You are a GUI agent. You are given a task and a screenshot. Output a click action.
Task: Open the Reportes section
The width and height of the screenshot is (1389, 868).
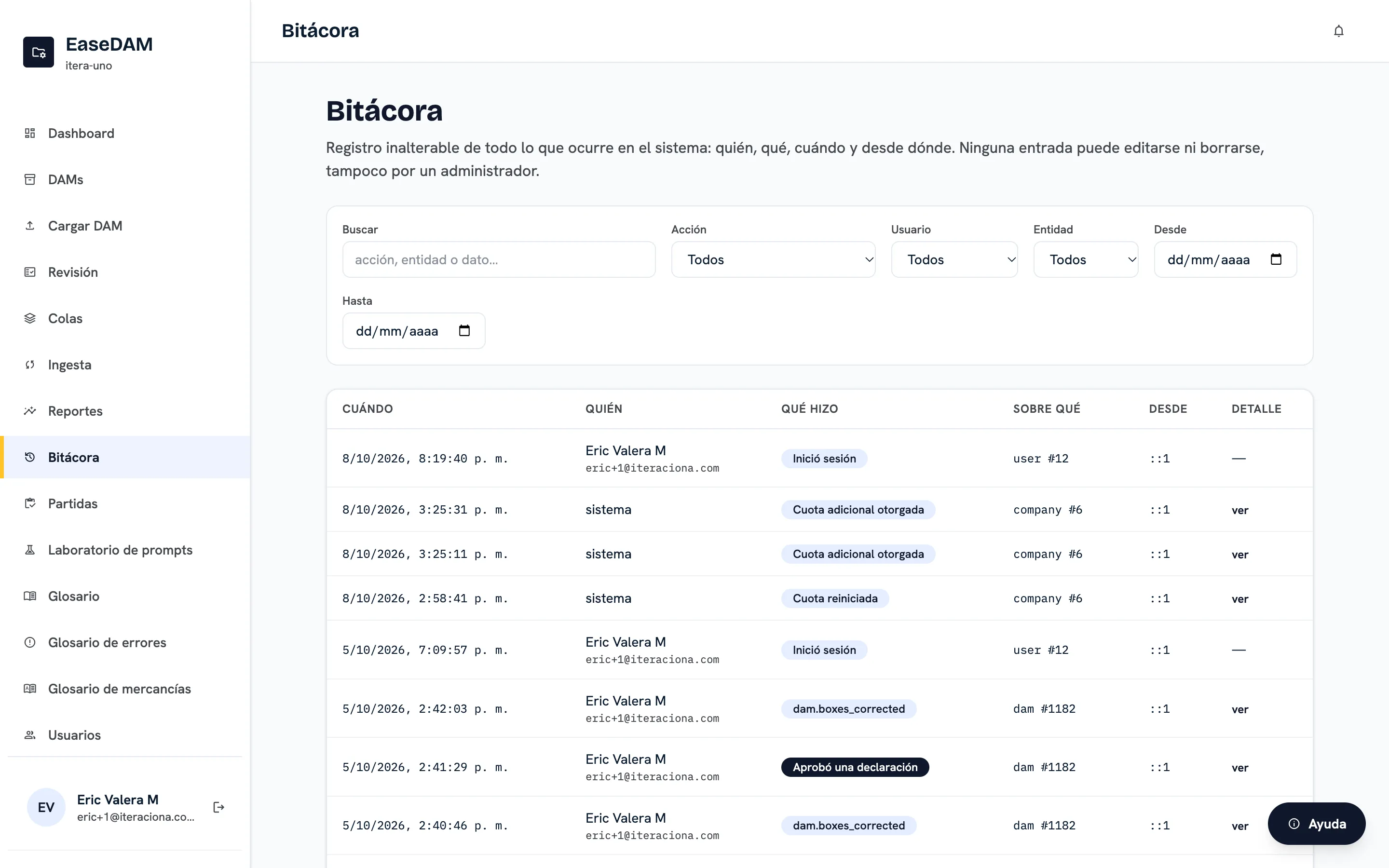pos(125,411)
